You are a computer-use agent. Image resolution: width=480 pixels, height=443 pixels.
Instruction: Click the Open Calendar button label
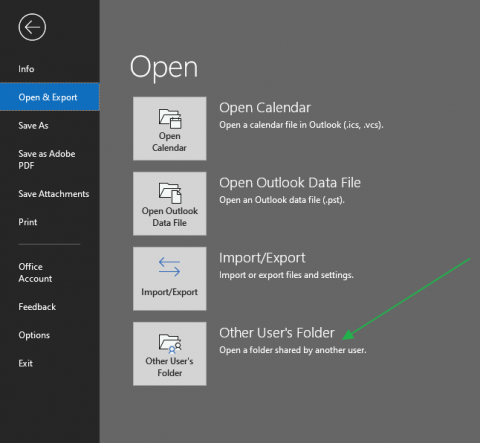click(169, 142)
